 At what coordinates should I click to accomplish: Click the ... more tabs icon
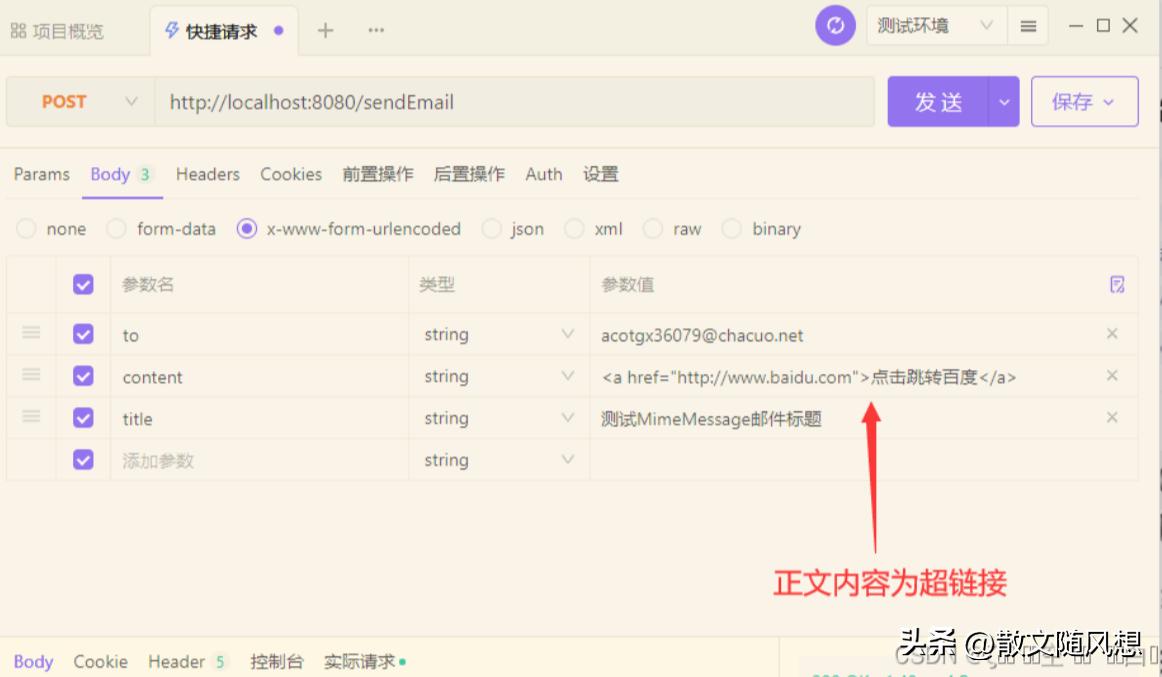click(375, 31)
